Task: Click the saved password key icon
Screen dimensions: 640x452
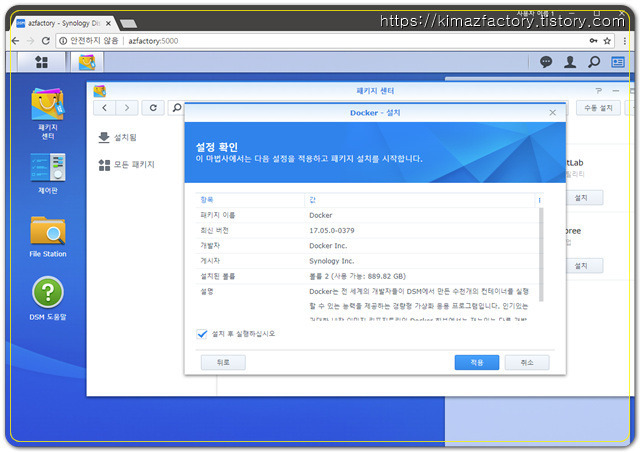Action: [593, 41]
